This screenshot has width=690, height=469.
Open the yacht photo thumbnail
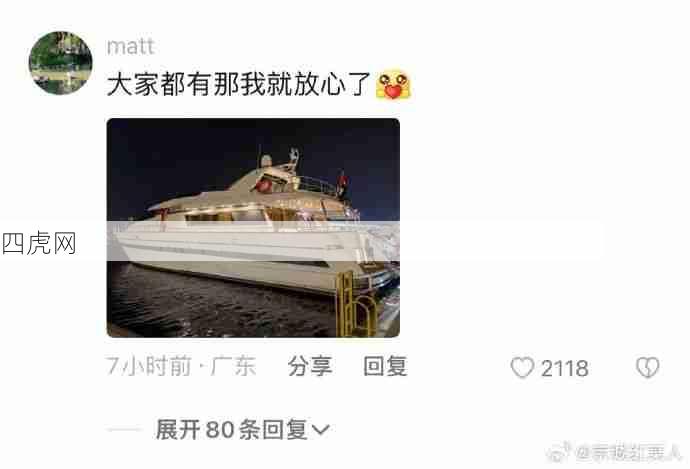pyautogui.click(x=253, y=228)
